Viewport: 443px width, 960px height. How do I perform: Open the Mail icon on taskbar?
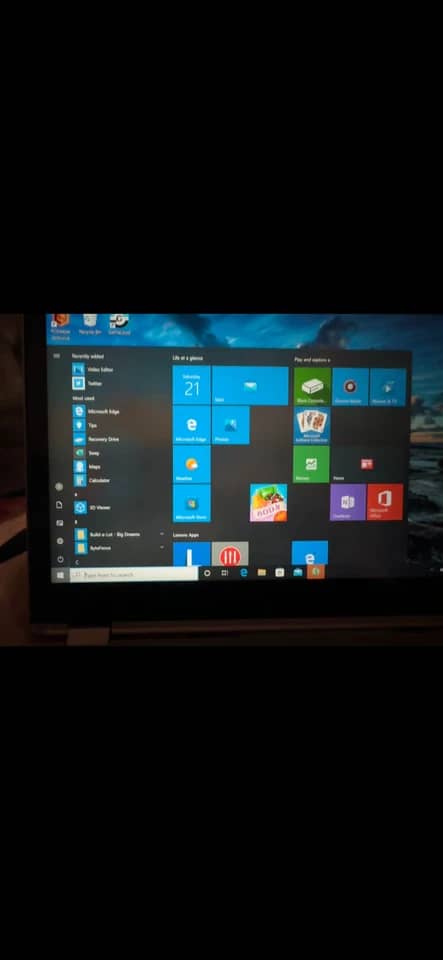[x=298, y=572]
